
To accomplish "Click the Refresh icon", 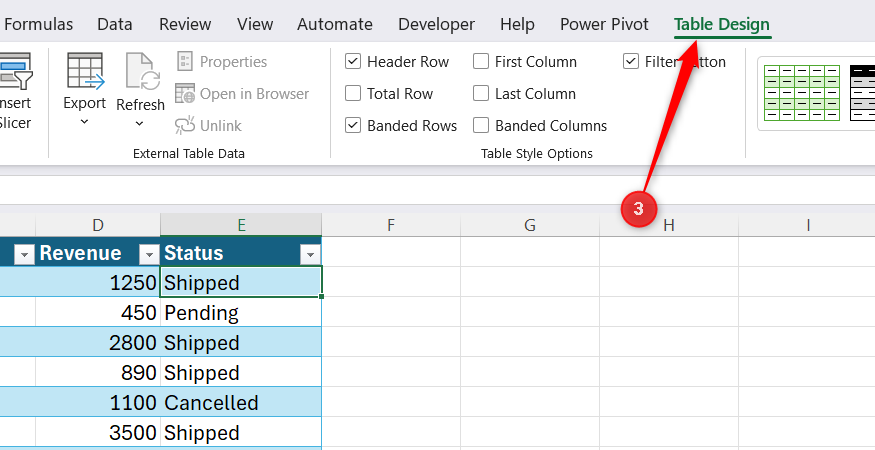I will coord(142,71).
